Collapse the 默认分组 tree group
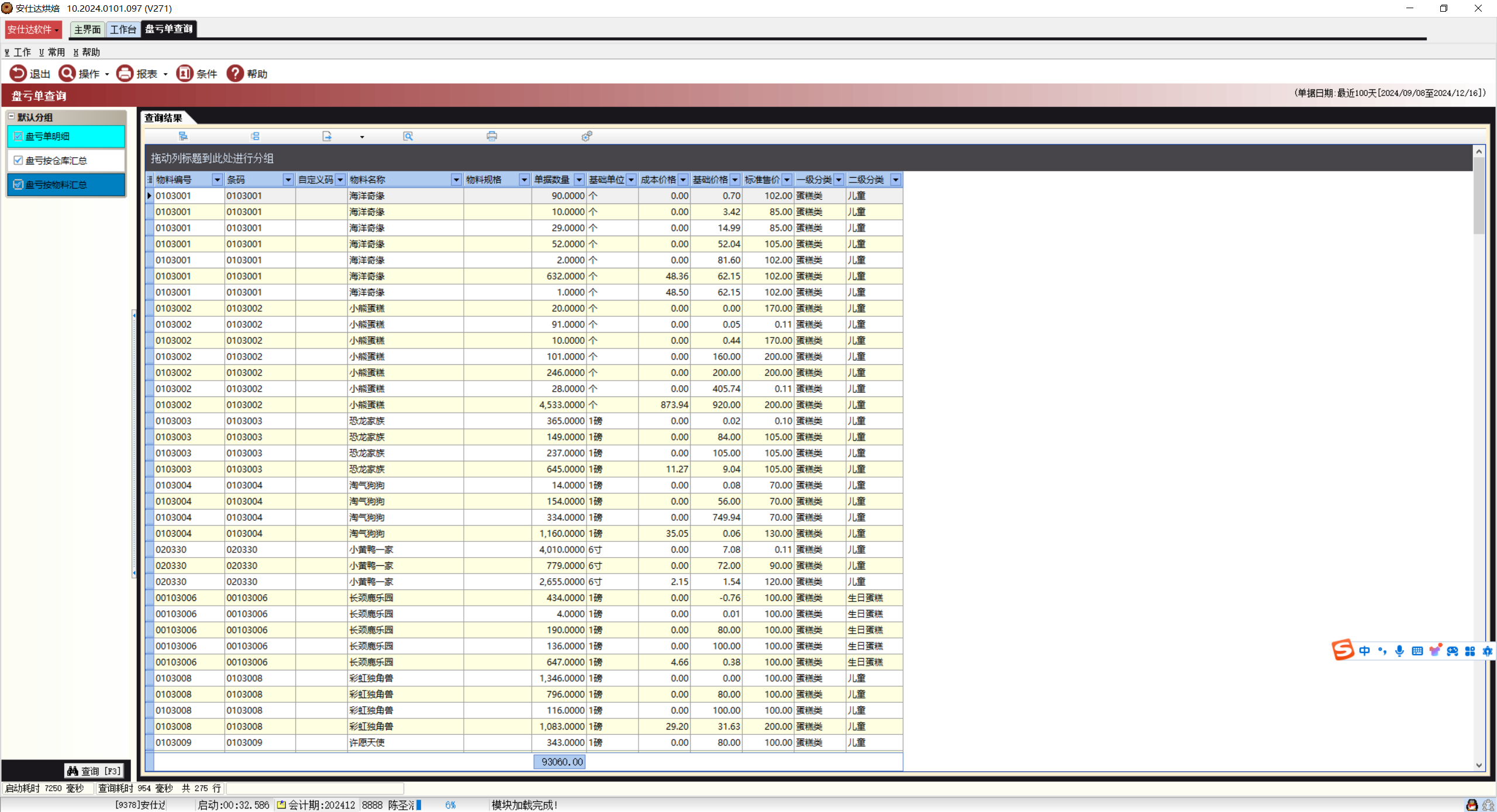 (11, 117)
